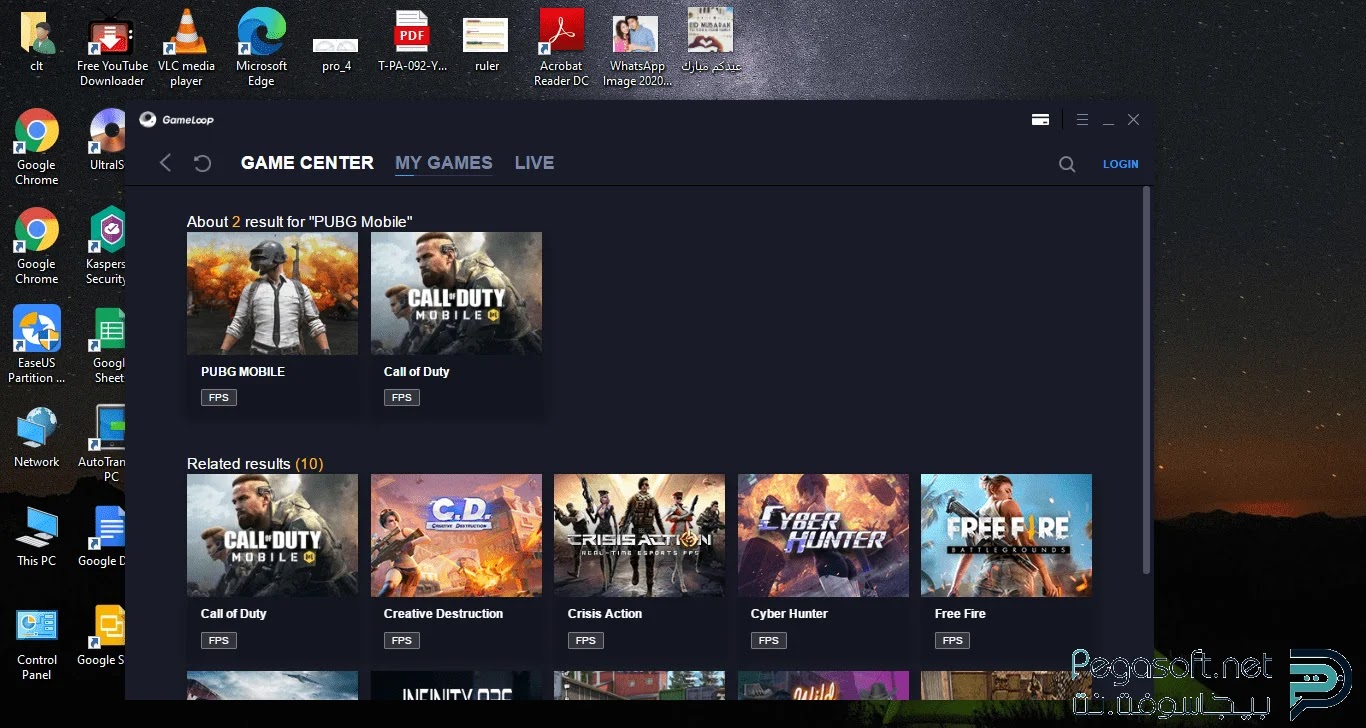Click FPS tag under Crisis Action
The height and width of the screenshot is (728, 1366).
point(586,640)
